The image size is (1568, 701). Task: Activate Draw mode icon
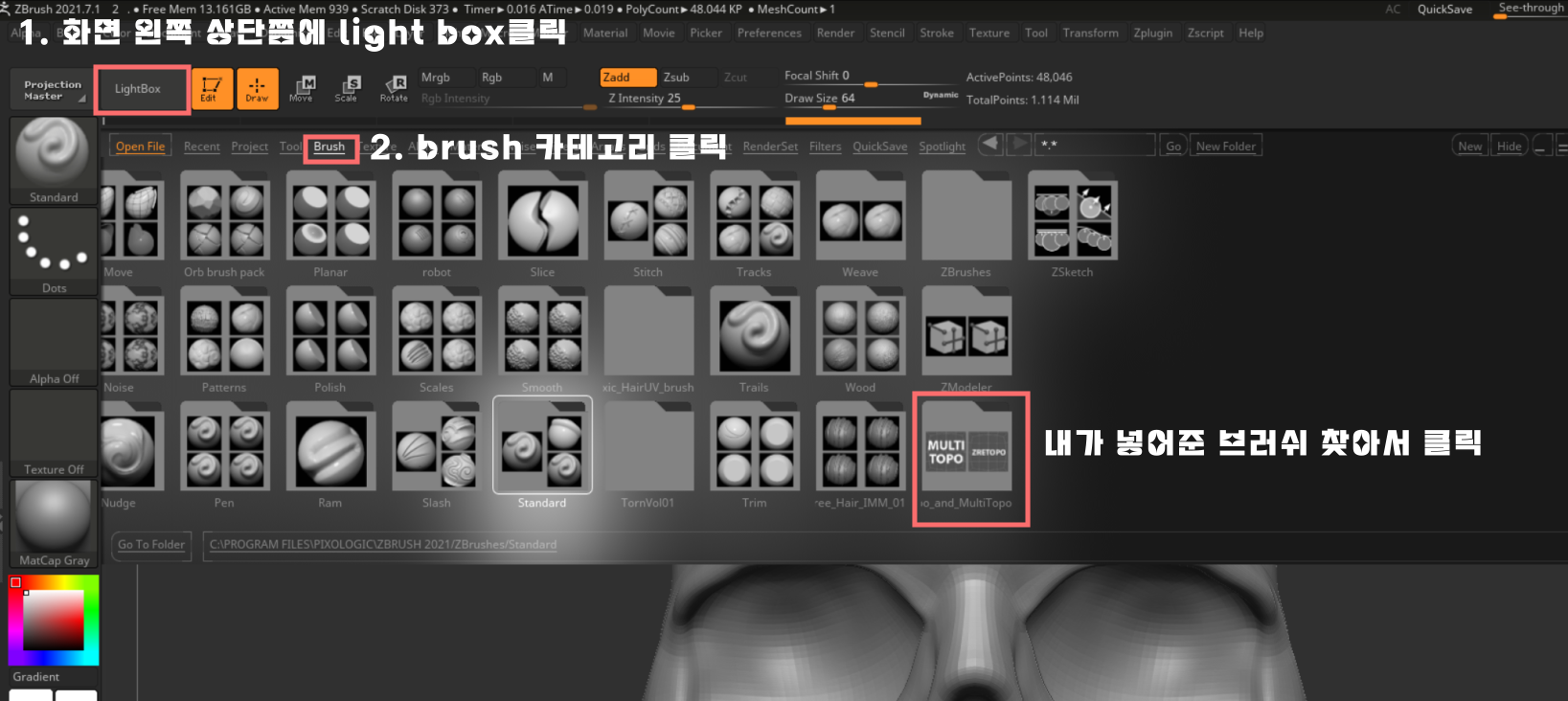pos(258,89)
